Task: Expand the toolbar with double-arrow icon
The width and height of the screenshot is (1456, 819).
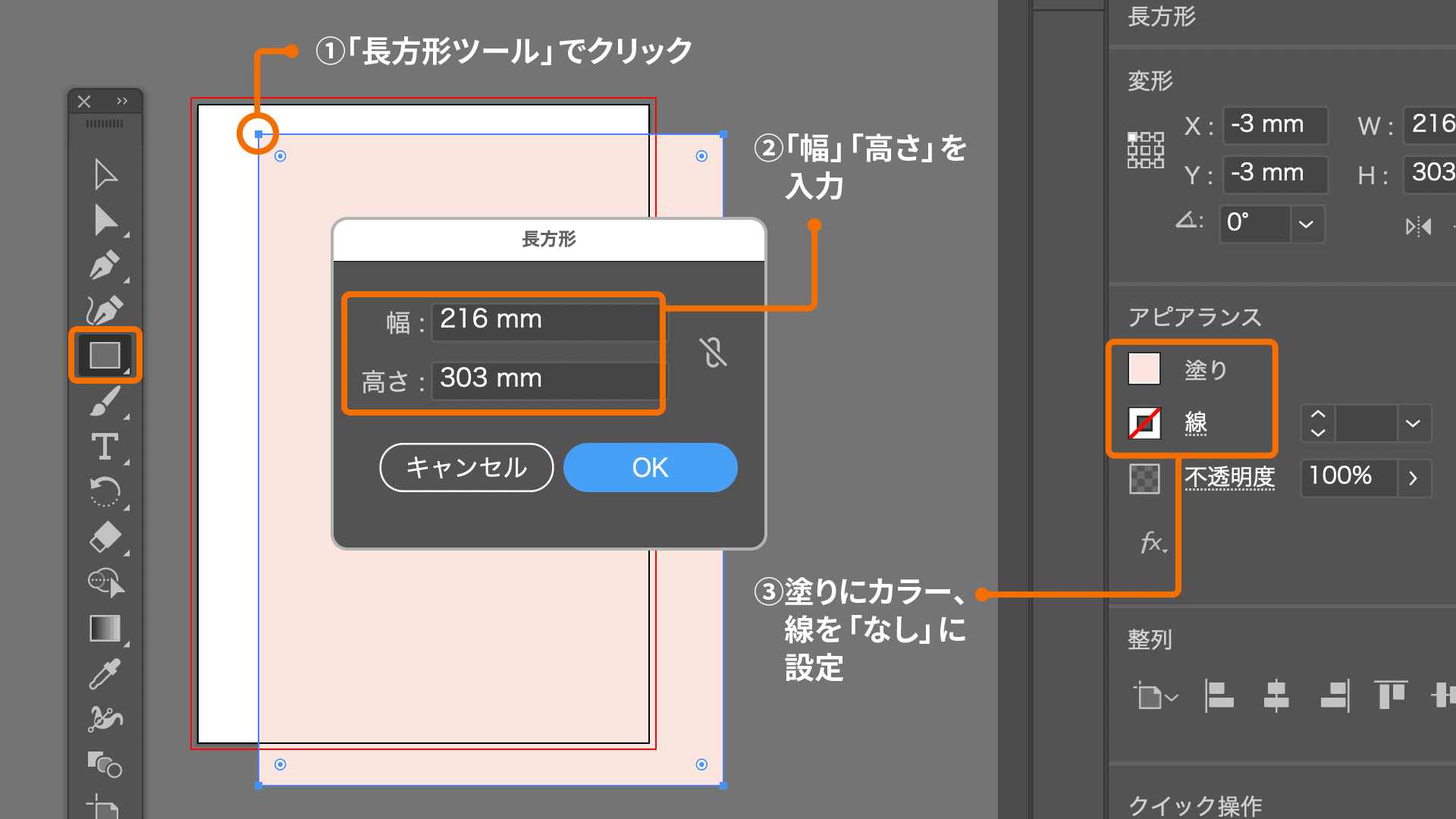Action: 122,101
